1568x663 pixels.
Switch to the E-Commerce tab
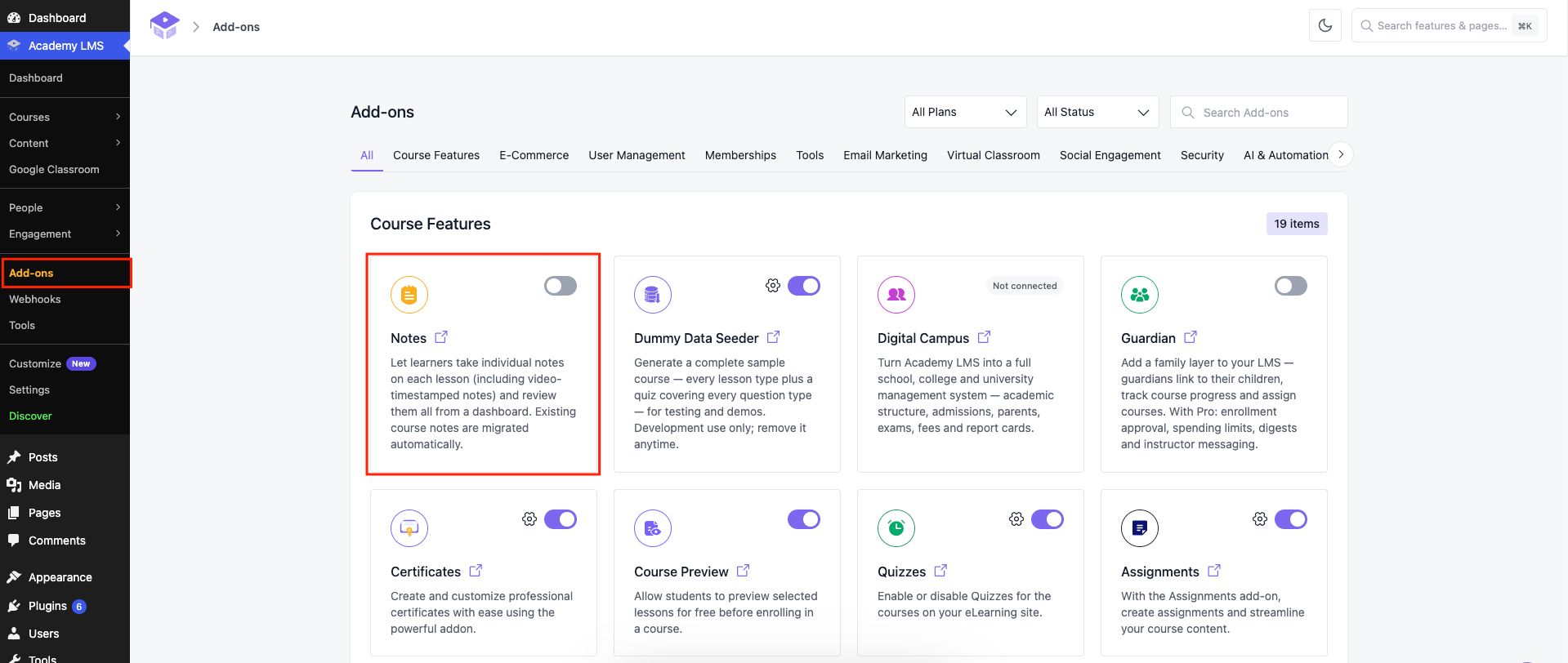click(534, 155)
